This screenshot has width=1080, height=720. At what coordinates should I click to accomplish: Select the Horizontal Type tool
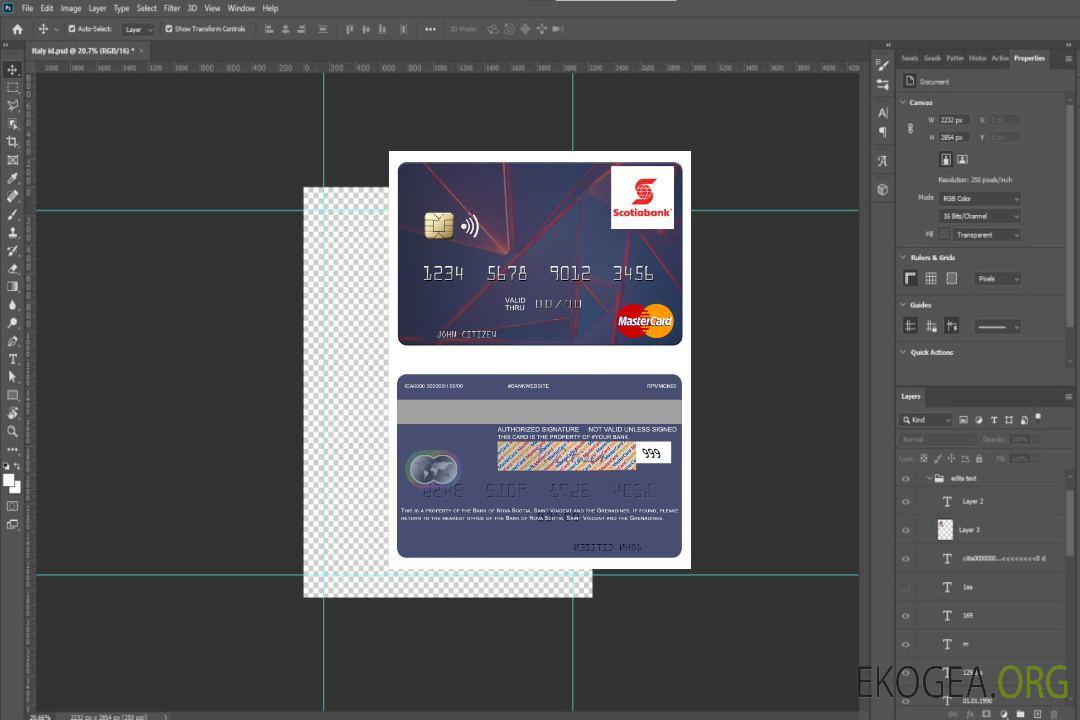click(12, 359)
